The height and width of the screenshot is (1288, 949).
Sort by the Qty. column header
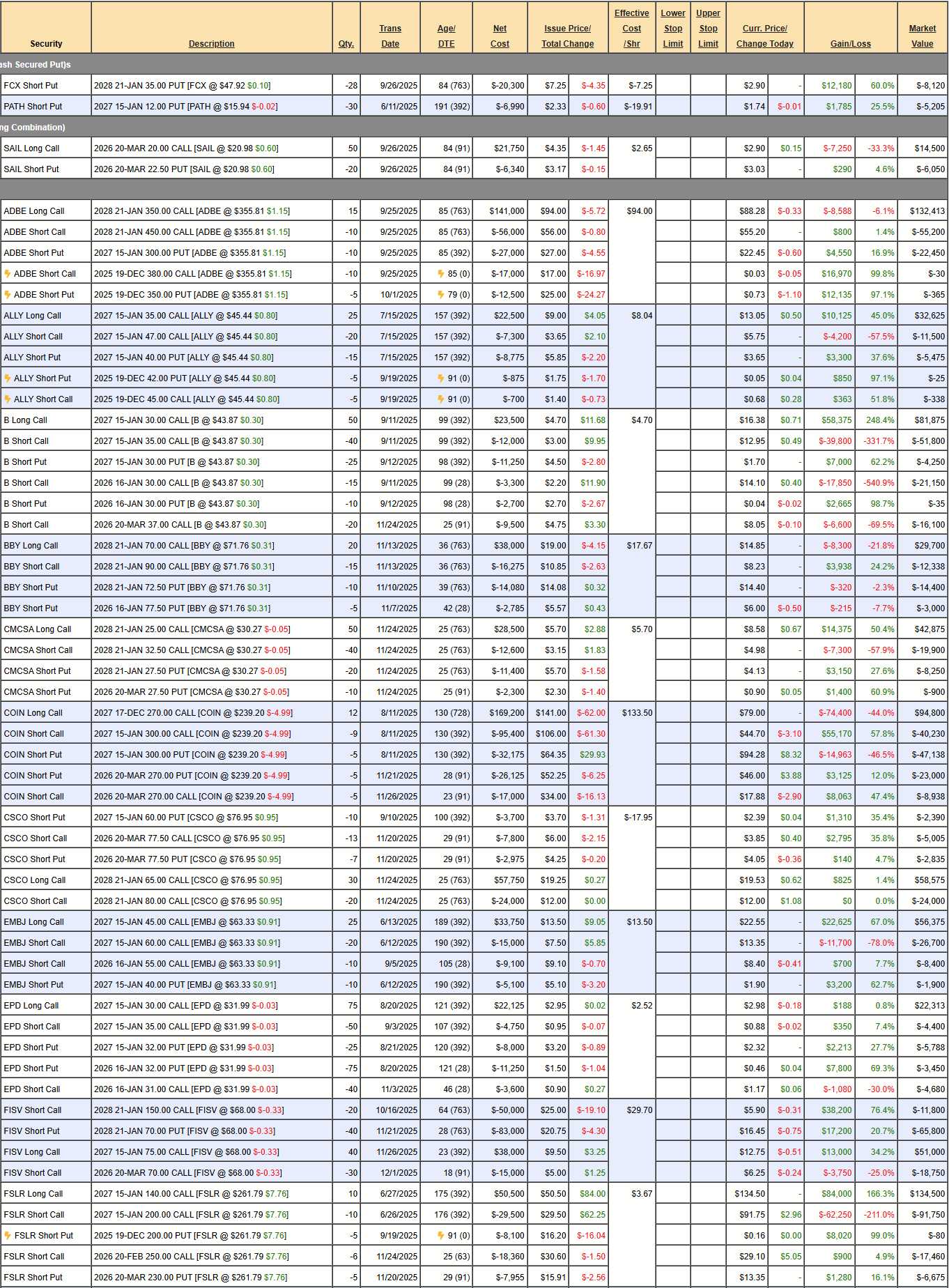coord(346,44)
